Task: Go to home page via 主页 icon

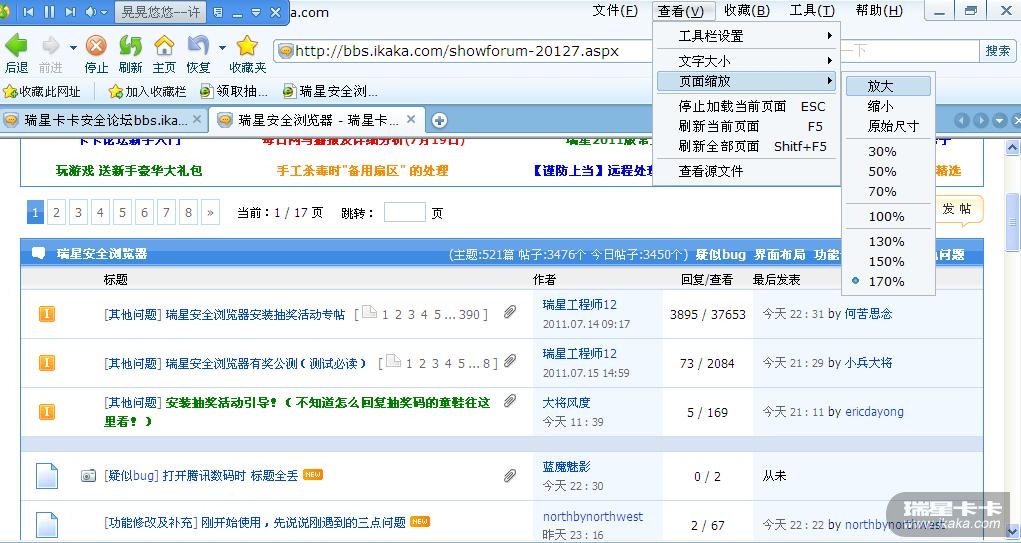Action: click(x=164, y=46)
